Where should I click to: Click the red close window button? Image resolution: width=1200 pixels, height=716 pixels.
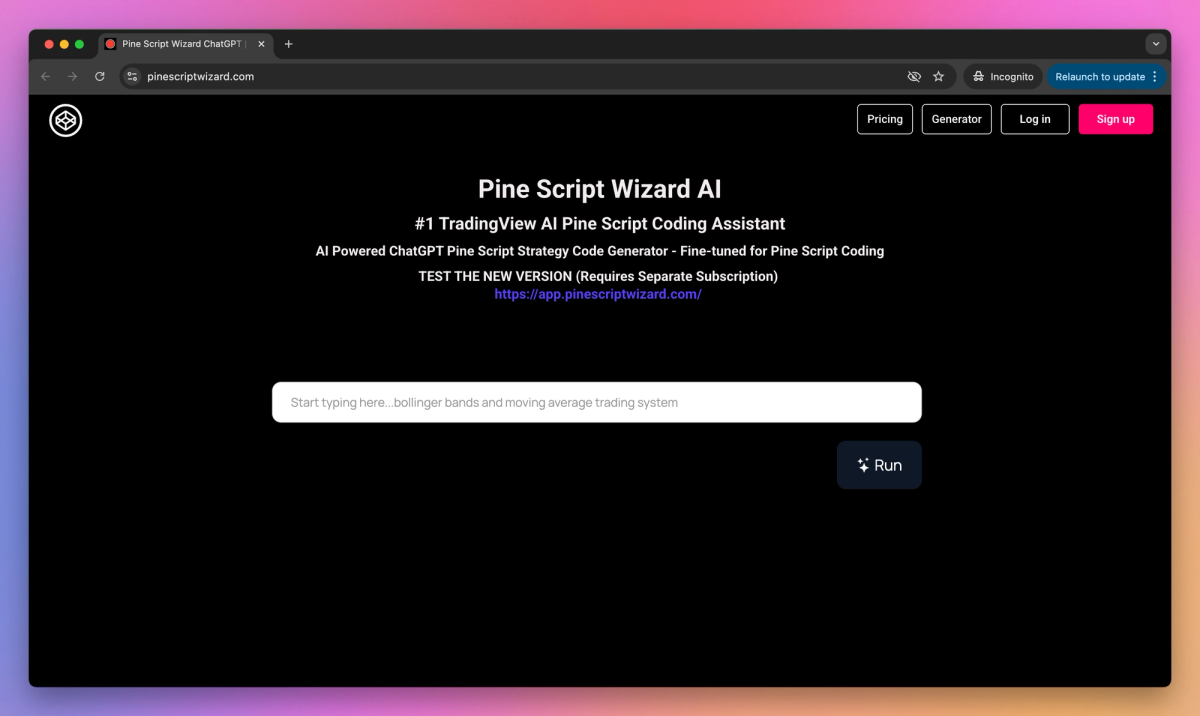[49, 44]
